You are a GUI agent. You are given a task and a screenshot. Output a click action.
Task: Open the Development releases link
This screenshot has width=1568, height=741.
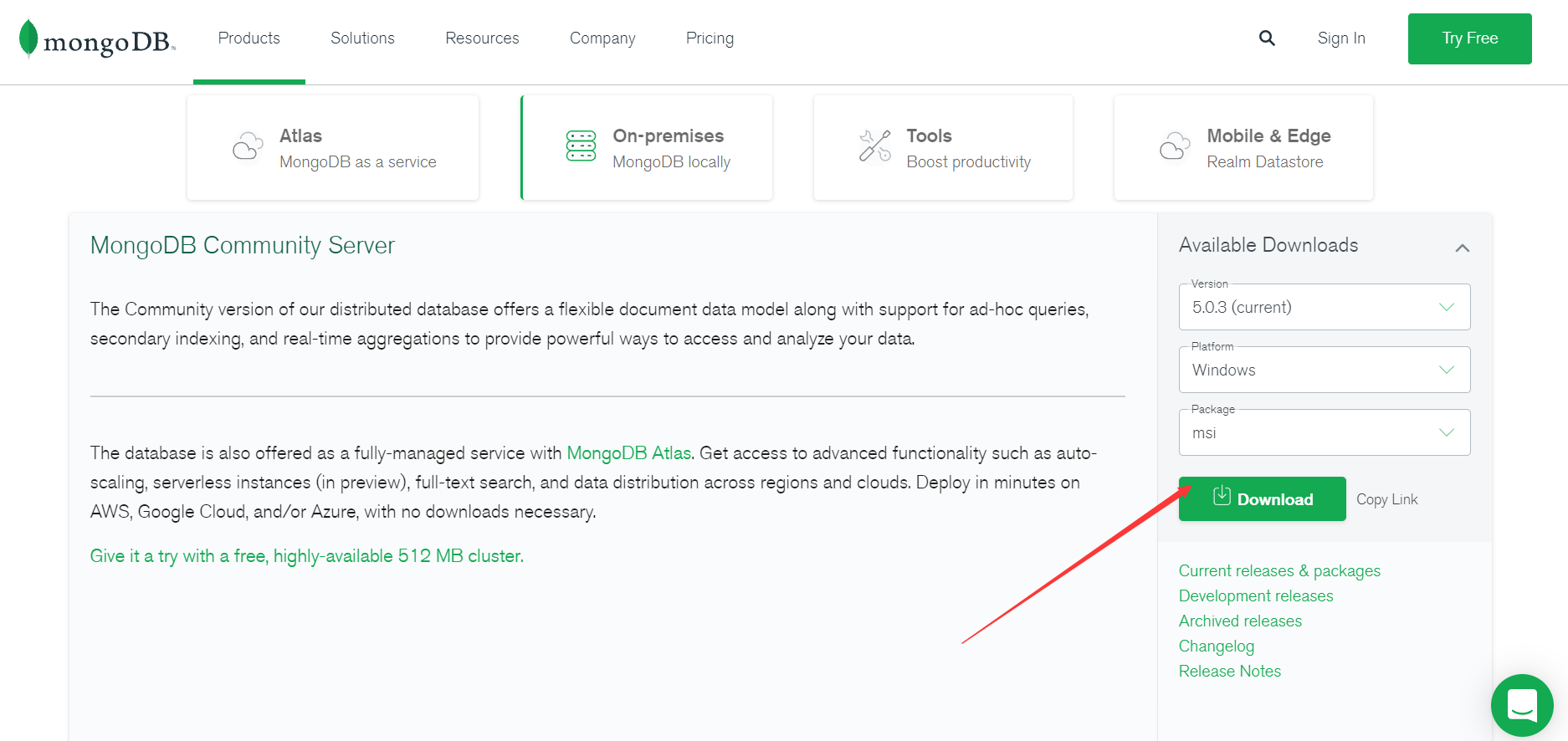1256,595
